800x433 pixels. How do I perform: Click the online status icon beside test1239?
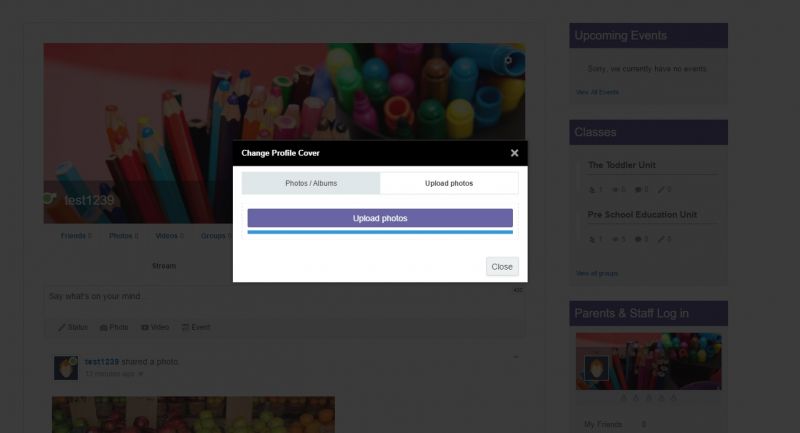(49, 199)
